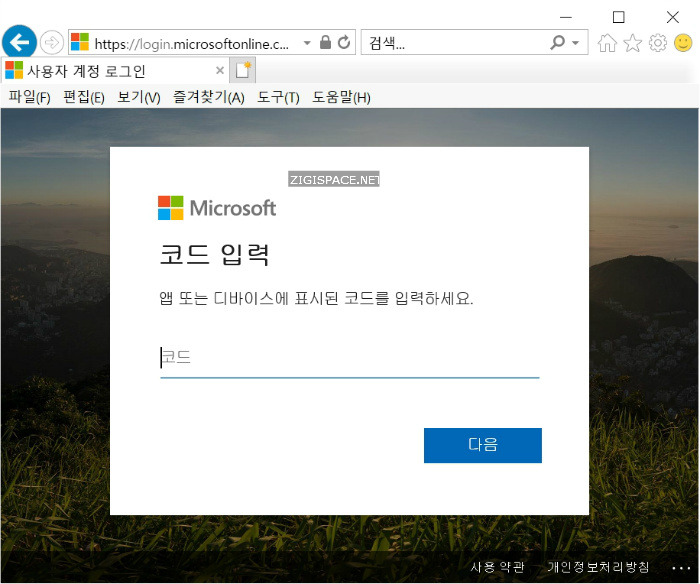
Task: Open the Tools gear icon
Action: (658, 43)
